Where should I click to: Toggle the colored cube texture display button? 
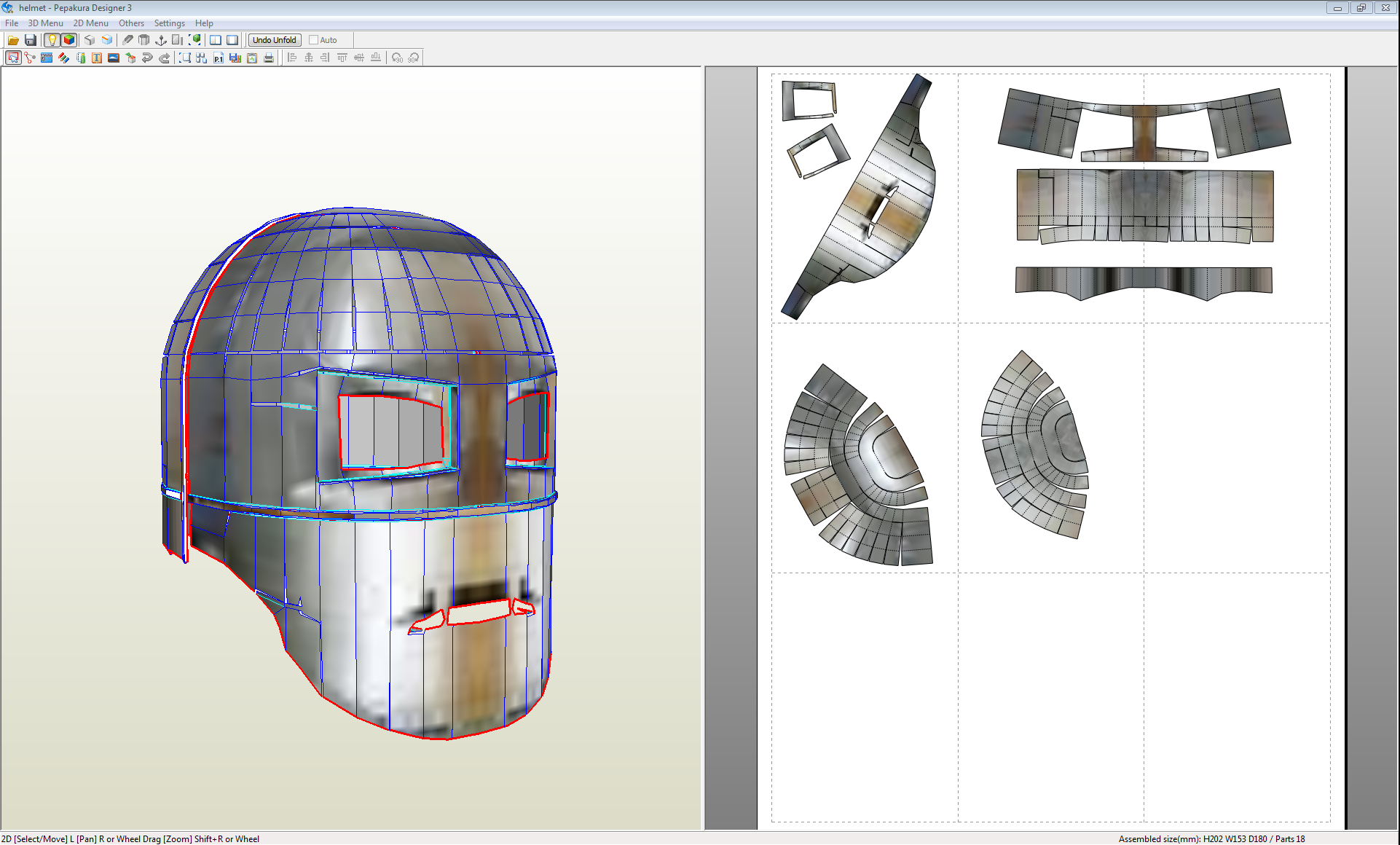(69, 40)
